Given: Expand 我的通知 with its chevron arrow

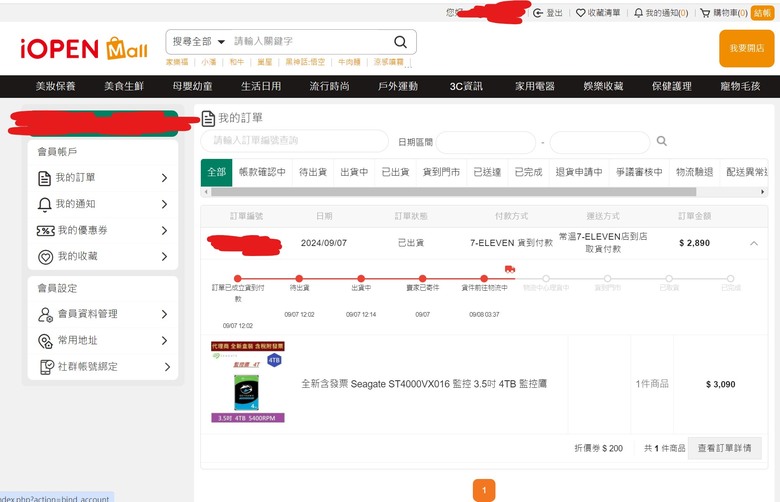Looking at the screenshot, I should pos(165,204).
